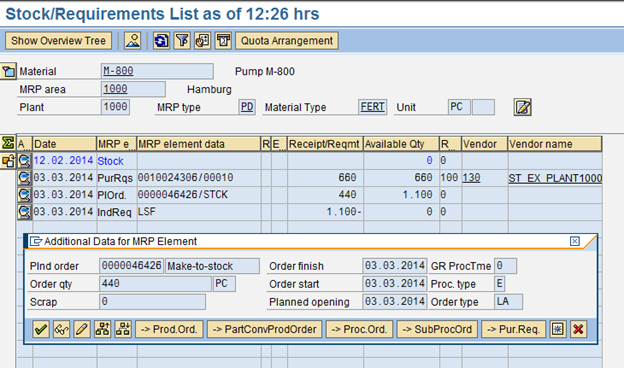Click the second order structure hierarchy icon
This screenshot has width=624, height=368.
point(123,329)
